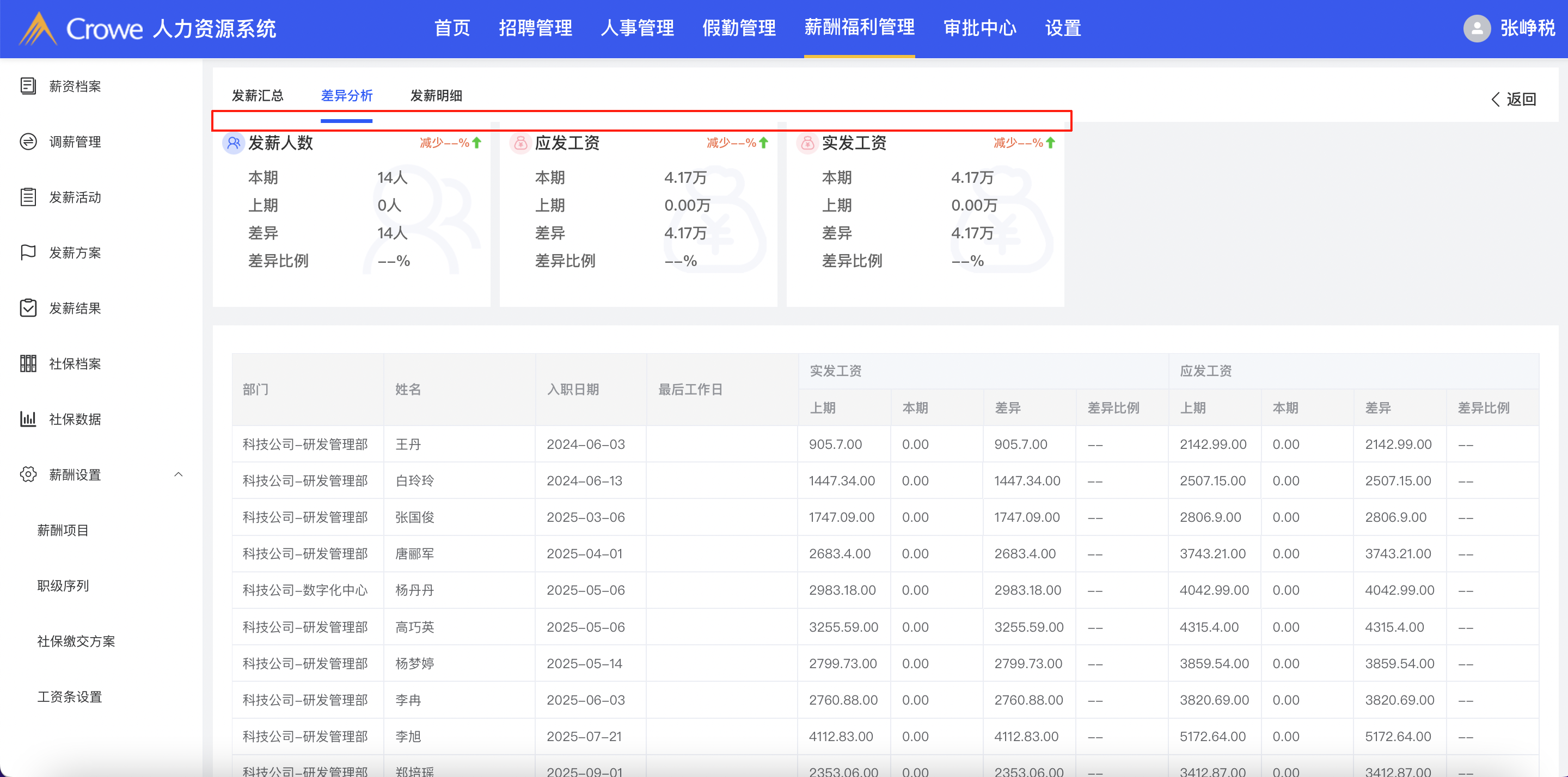Click the table row for 王丹
The height and width of the screenshot is (777, 1568).
tap(408, 444)
